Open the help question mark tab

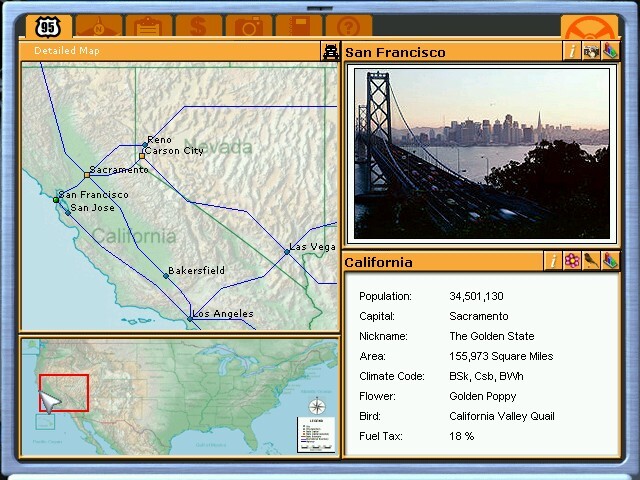[x=347, y=27]
